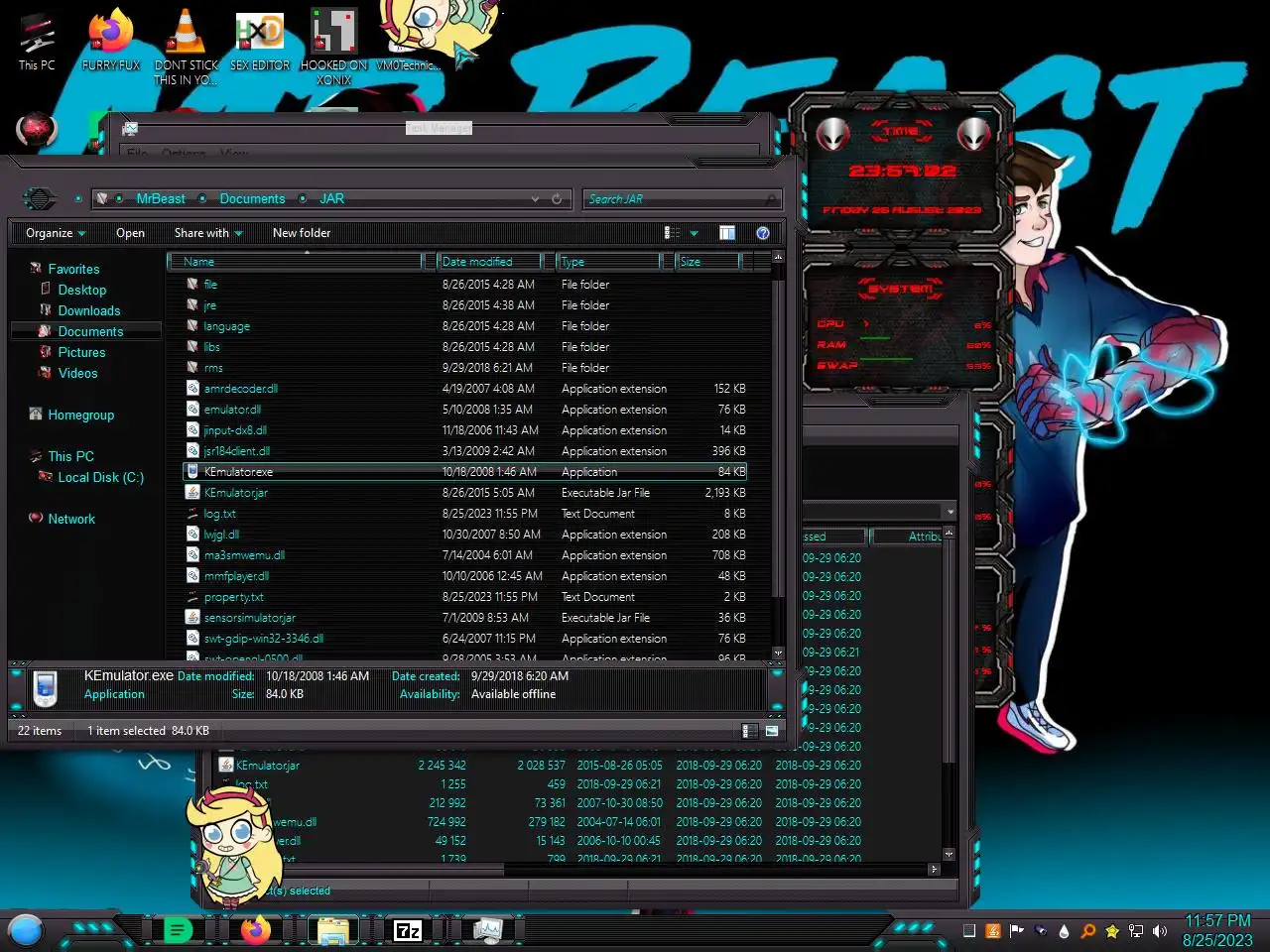Open the FURRYFUX Firefox desktop shortcut
The image size is (1270, 952).
(111, 41)
